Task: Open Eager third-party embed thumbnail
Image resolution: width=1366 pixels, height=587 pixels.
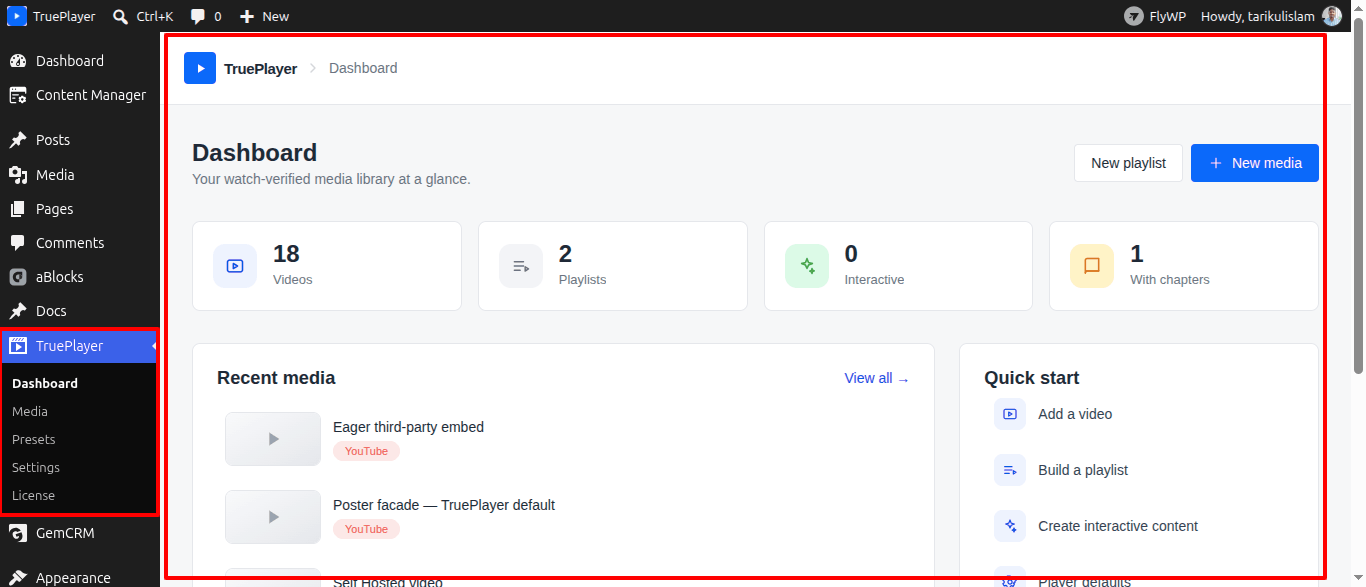Action: [273, 439]
